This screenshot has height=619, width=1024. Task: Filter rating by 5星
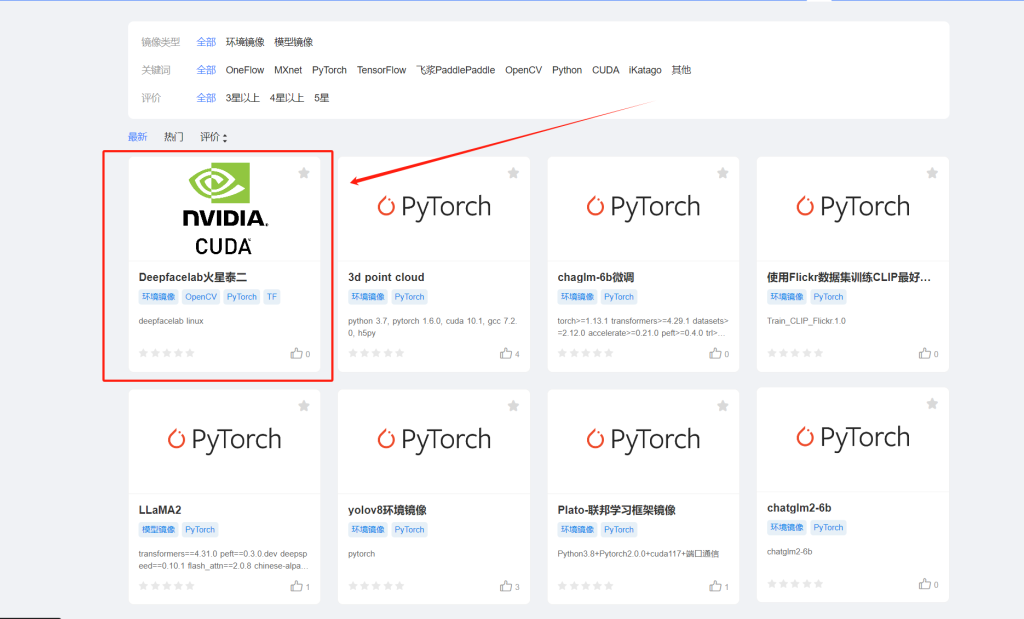tap(321, 98)
